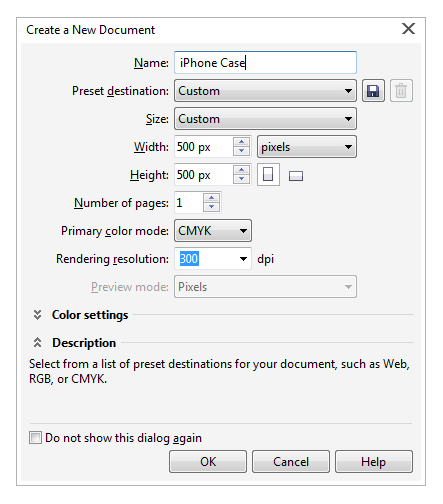Viewport: 443px width, 504px height.
Task: Decrease the height using down spinner arrow
Action: click(241, 179)
